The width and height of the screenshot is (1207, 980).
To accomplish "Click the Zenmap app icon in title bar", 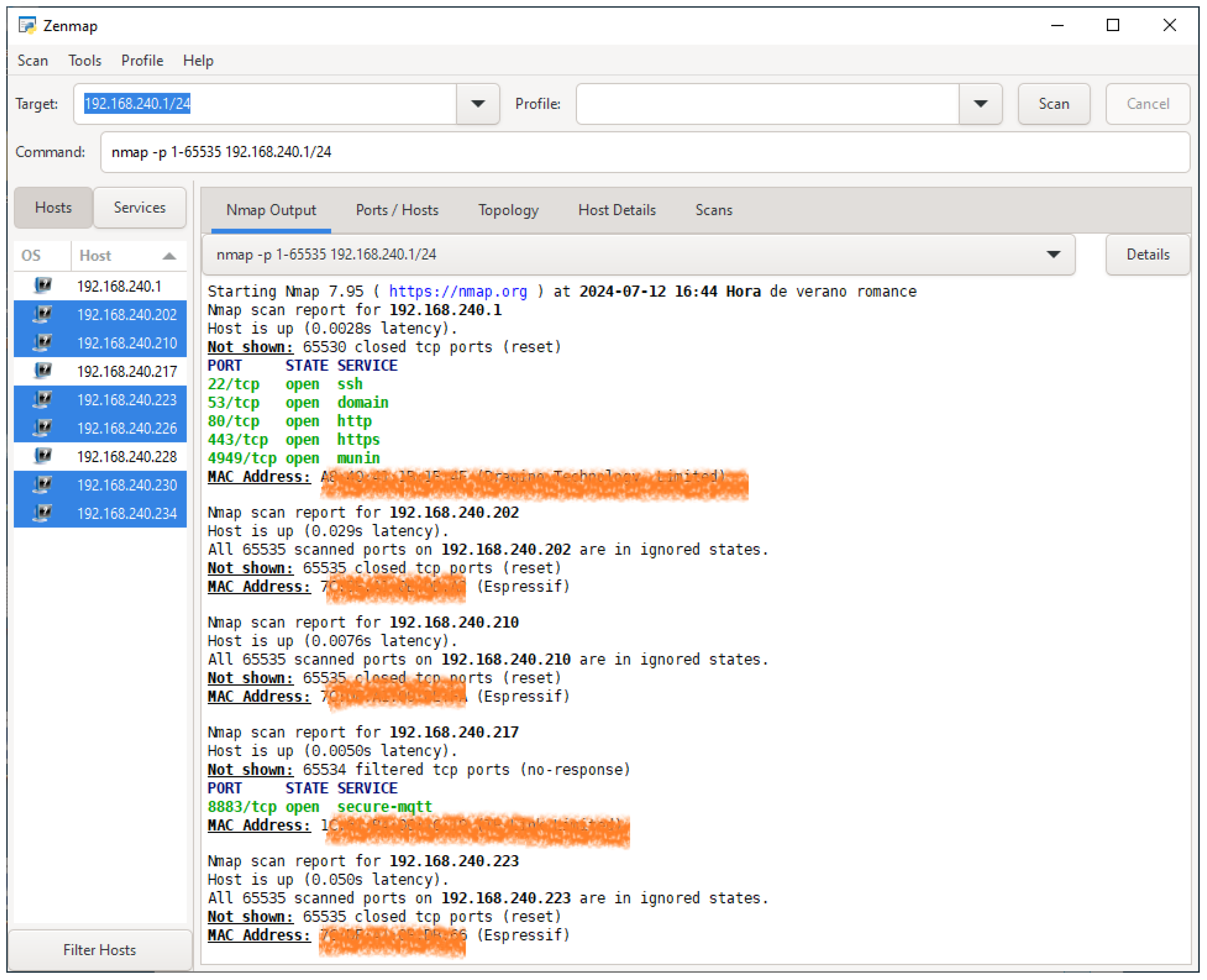I will pos(26,26).
